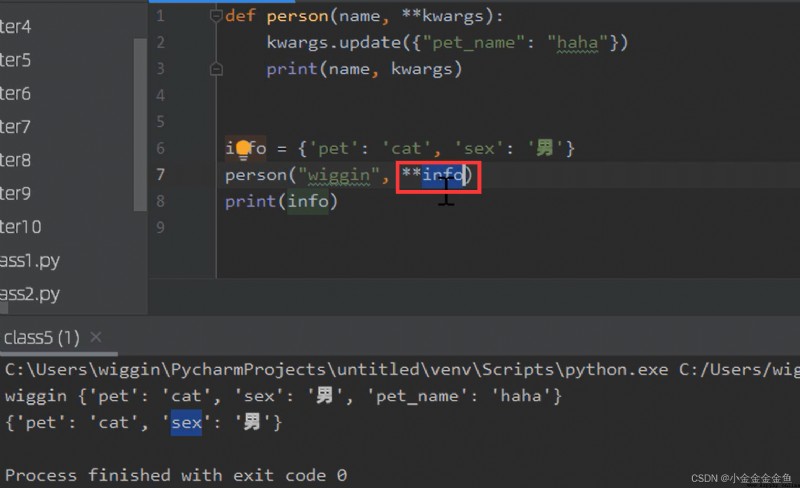Click line number 9 in the gutter
The height and width of the screenshot is (488, 800).
coord(160,228)
